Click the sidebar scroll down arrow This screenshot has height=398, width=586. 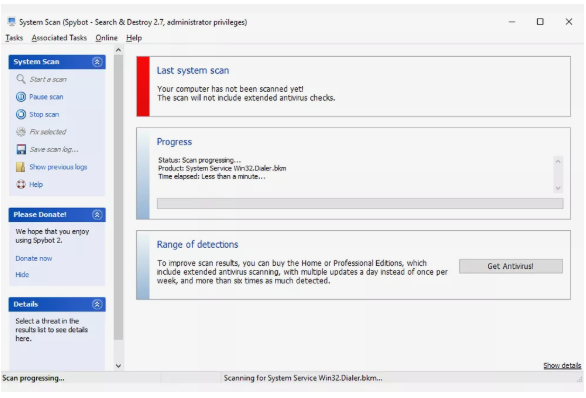[x=118, y=366]
